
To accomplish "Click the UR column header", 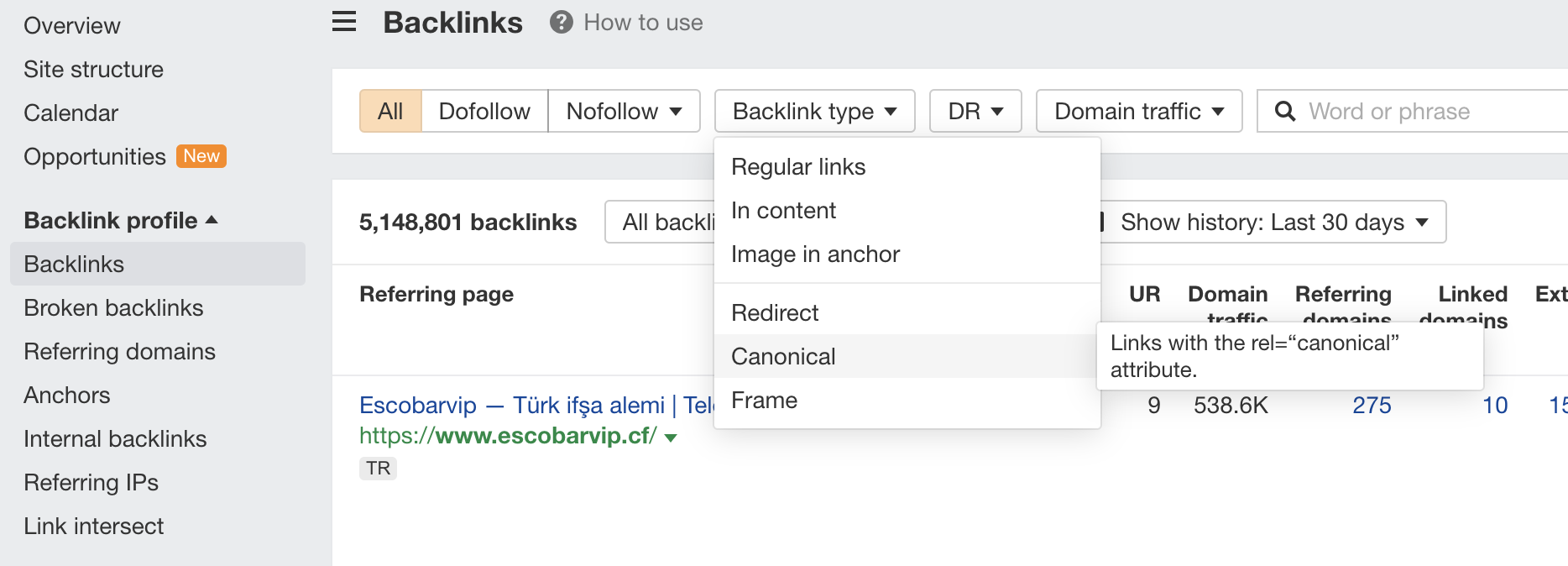I will click(1144, 294).
